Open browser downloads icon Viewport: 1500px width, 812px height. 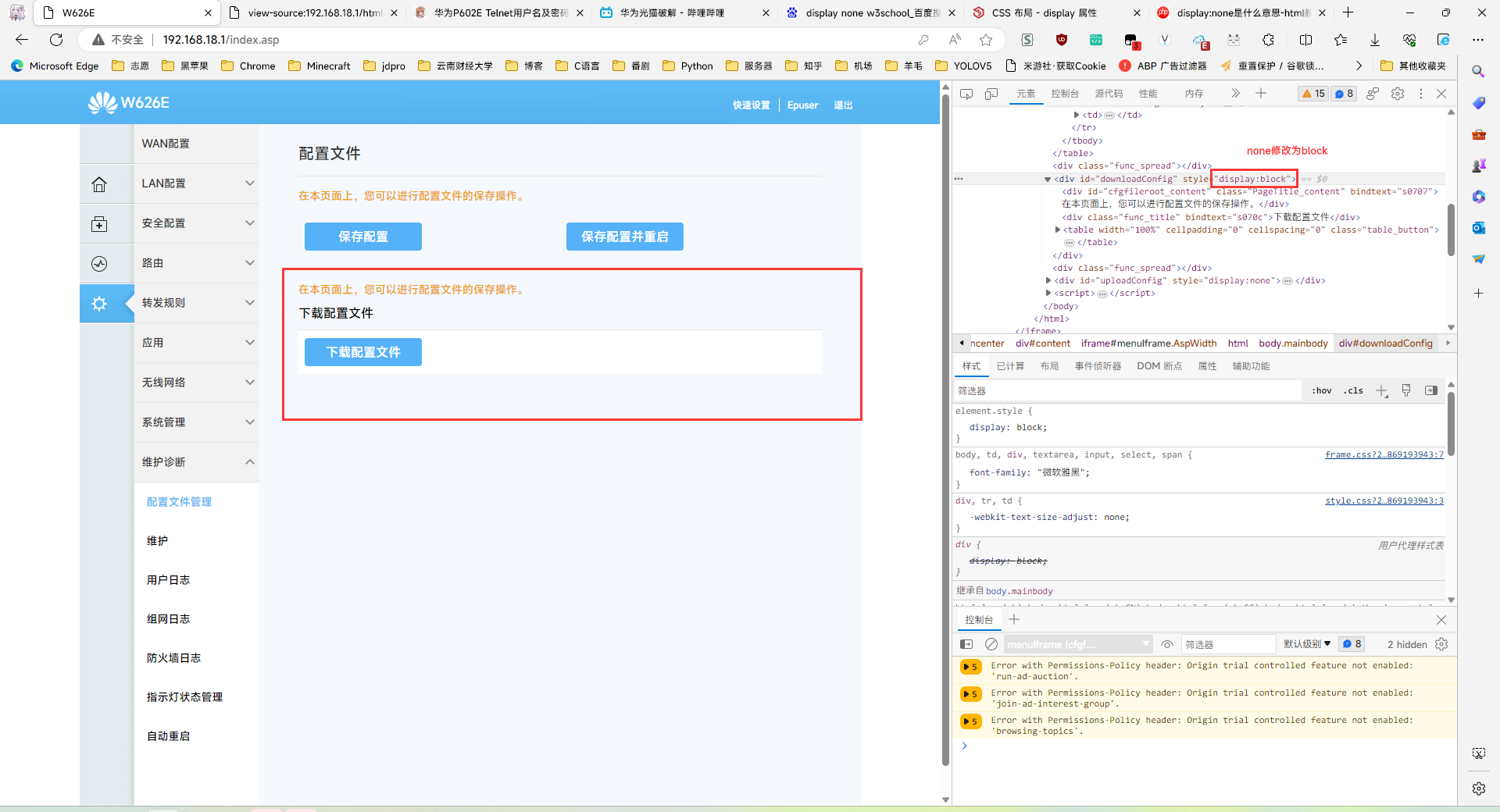pyautogui.click(x=1375, y=40)
